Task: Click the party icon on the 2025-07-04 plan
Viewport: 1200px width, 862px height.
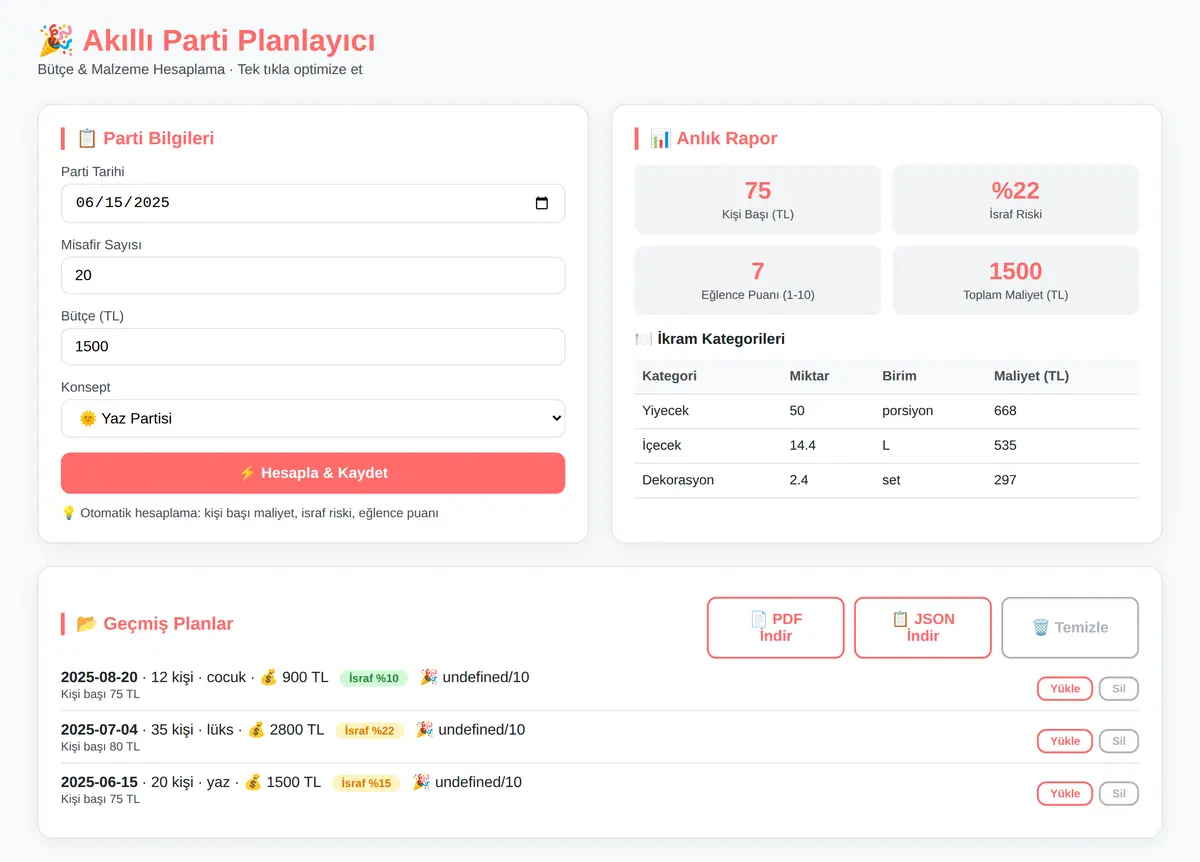Action: point(424,729)
